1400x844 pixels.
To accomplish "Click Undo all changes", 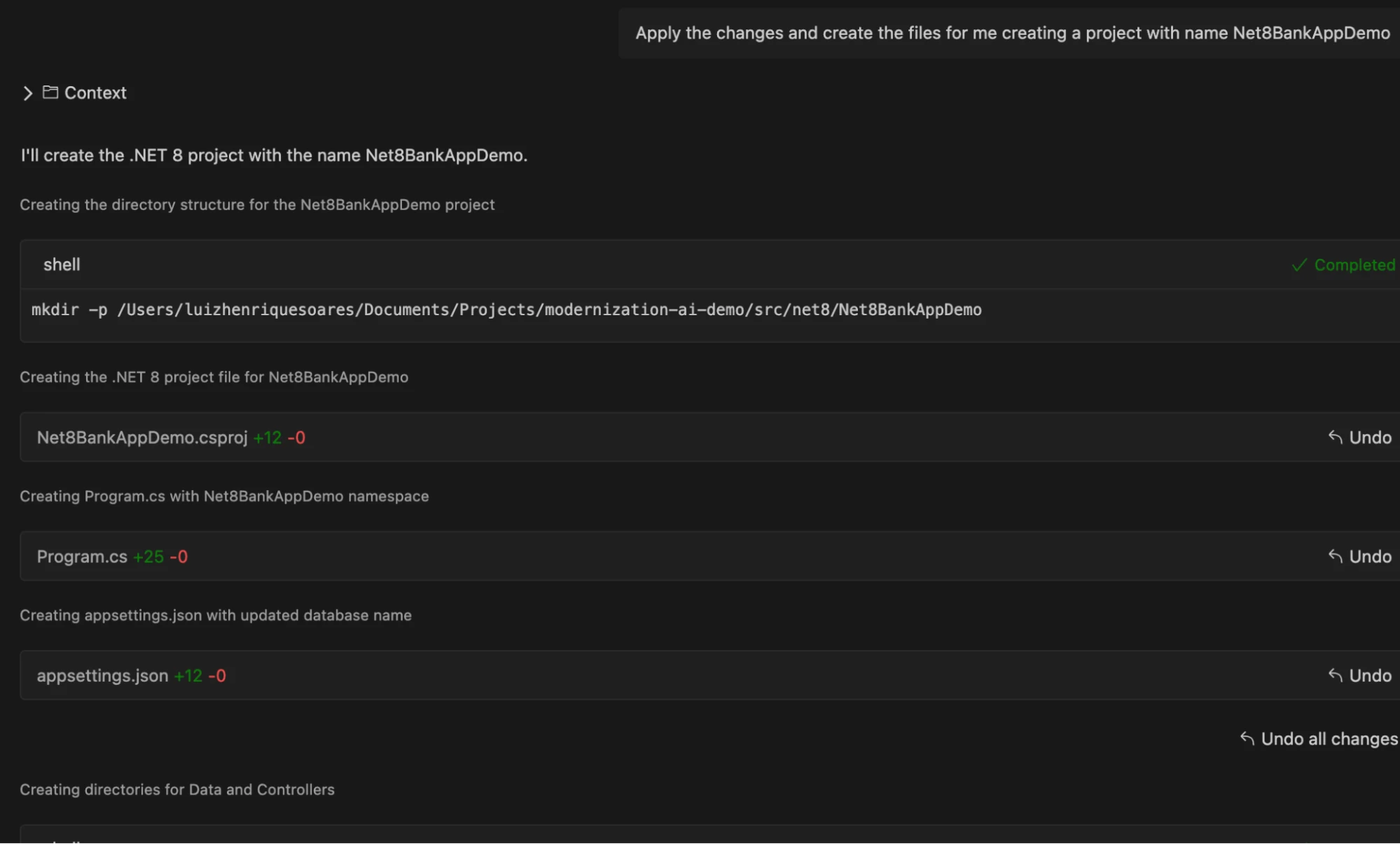I will 1329,739.
